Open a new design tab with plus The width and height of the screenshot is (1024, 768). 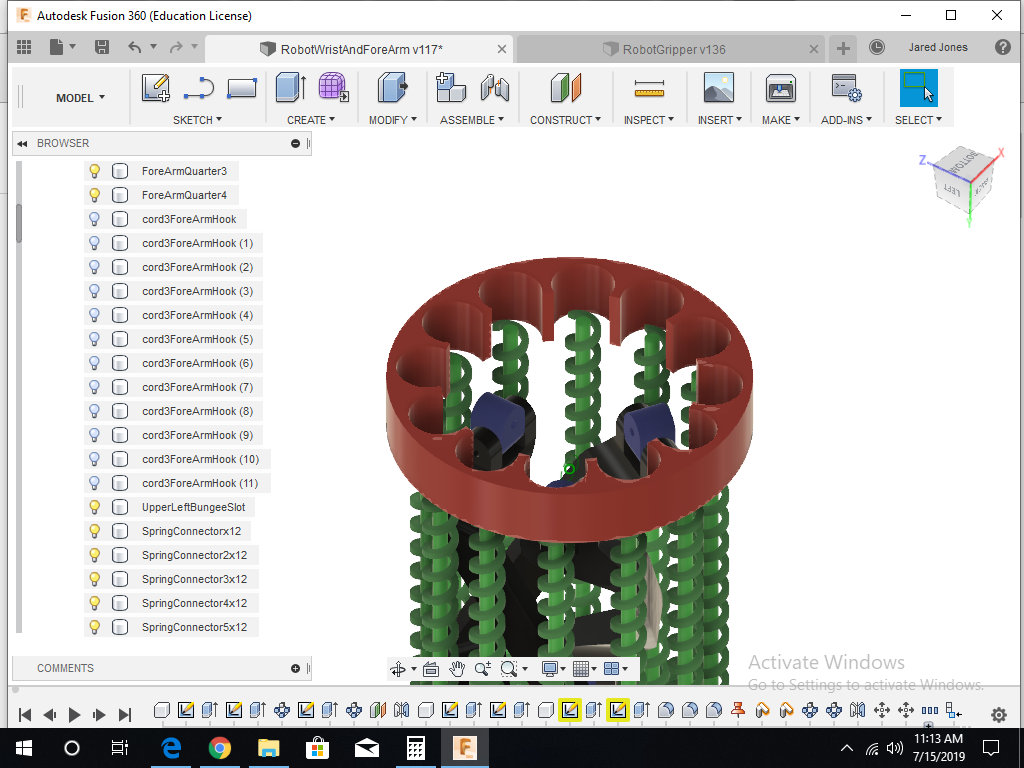tap(843, 48)
